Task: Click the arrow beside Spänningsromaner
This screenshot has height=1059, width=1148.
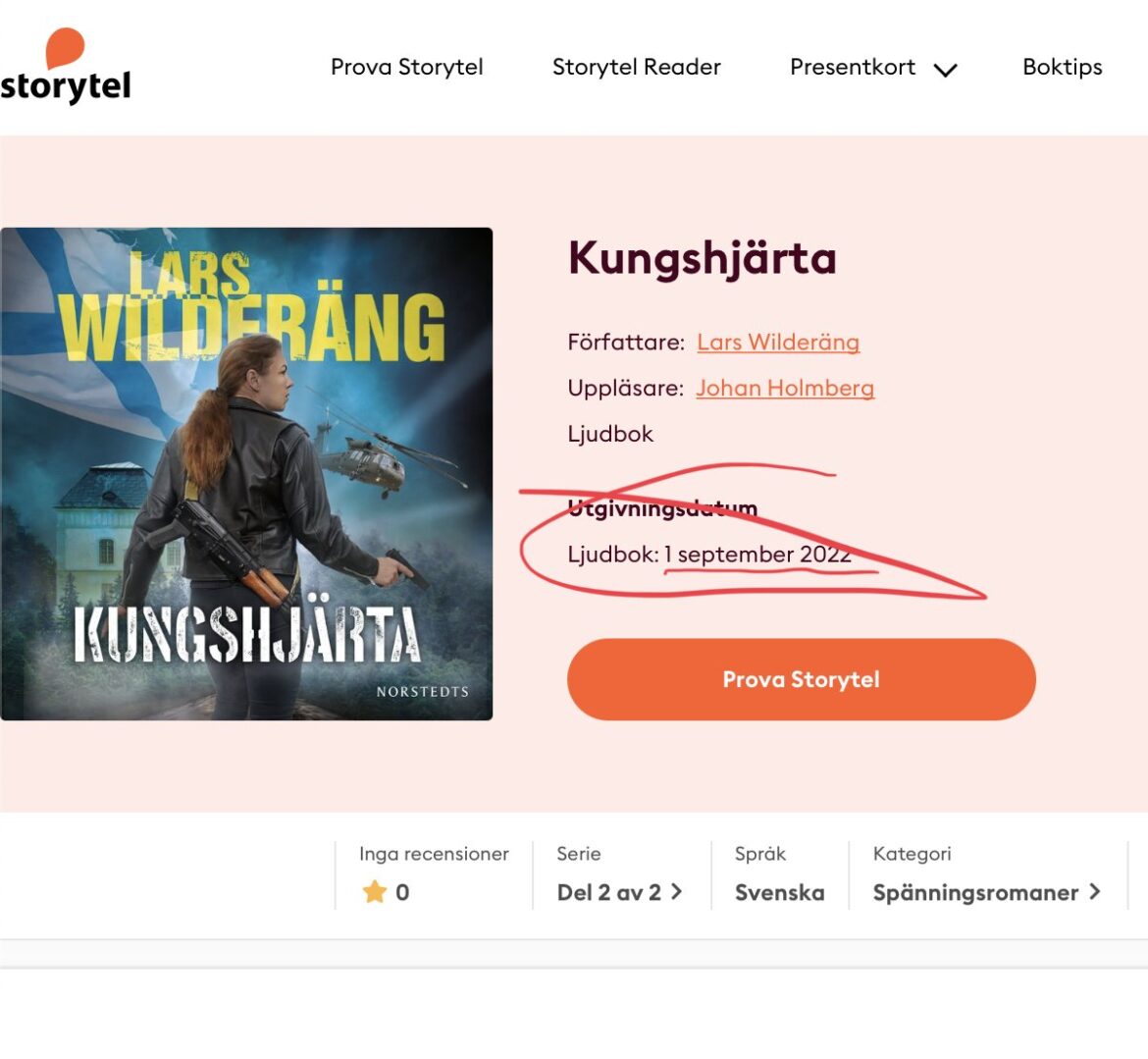Action: tap(1095, 892)
